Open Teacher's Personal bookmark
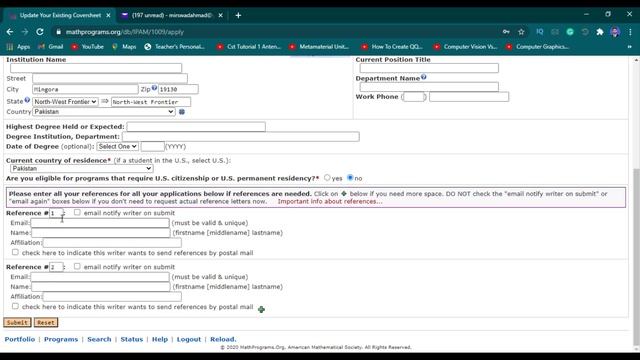640x360 pixels. [174, 47]
